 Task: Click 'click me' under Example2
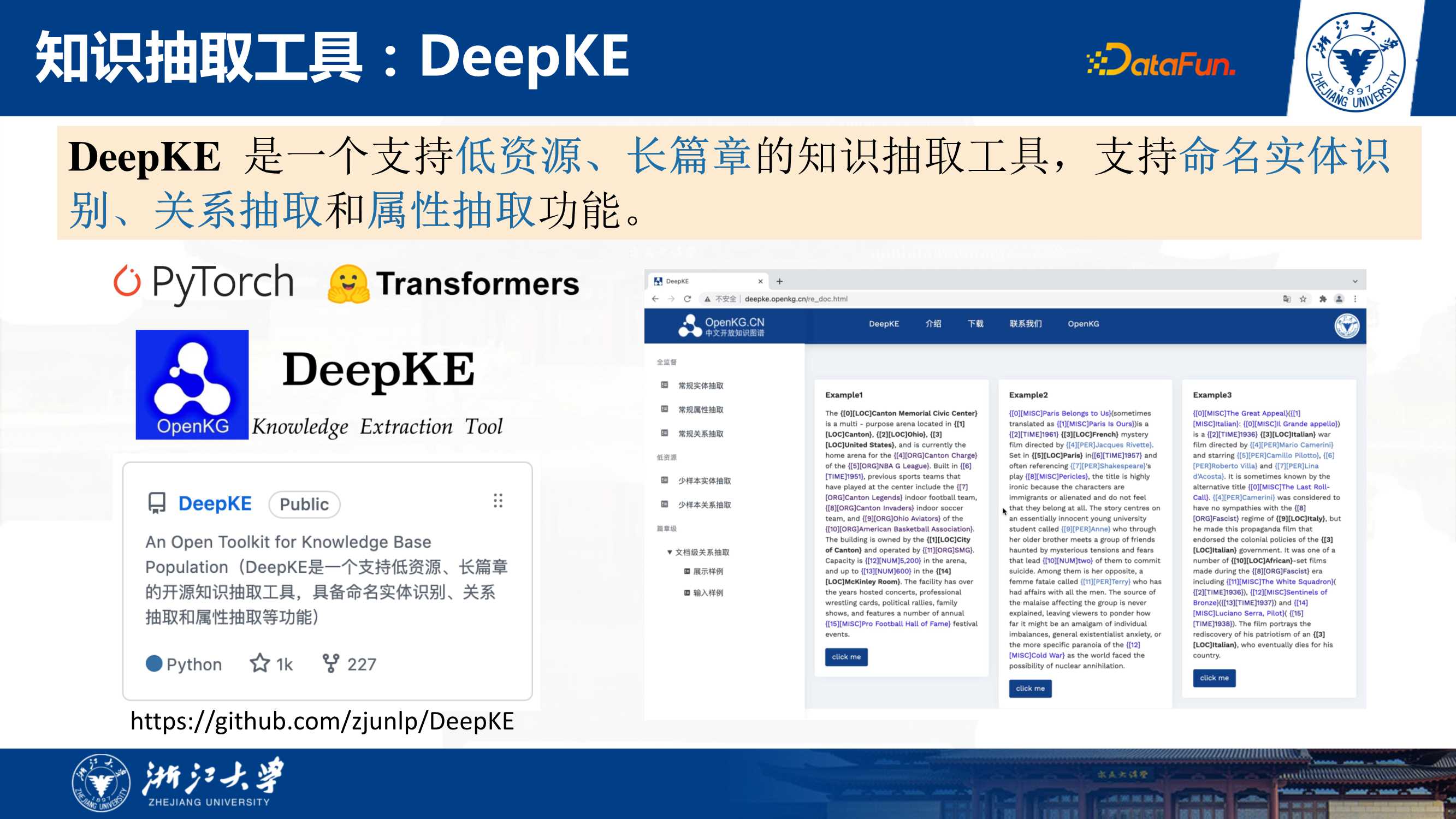click(1030, 689)
